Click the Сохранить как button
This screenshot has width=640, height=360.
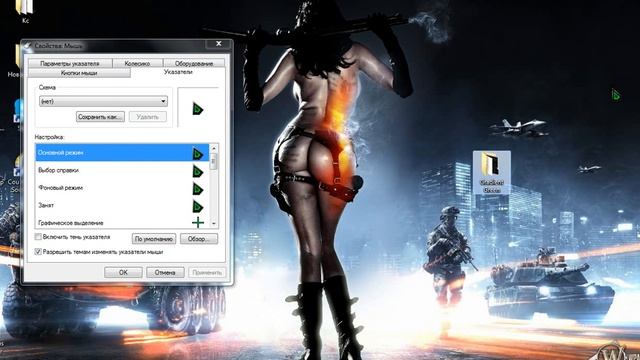click(x=100, y=117)
